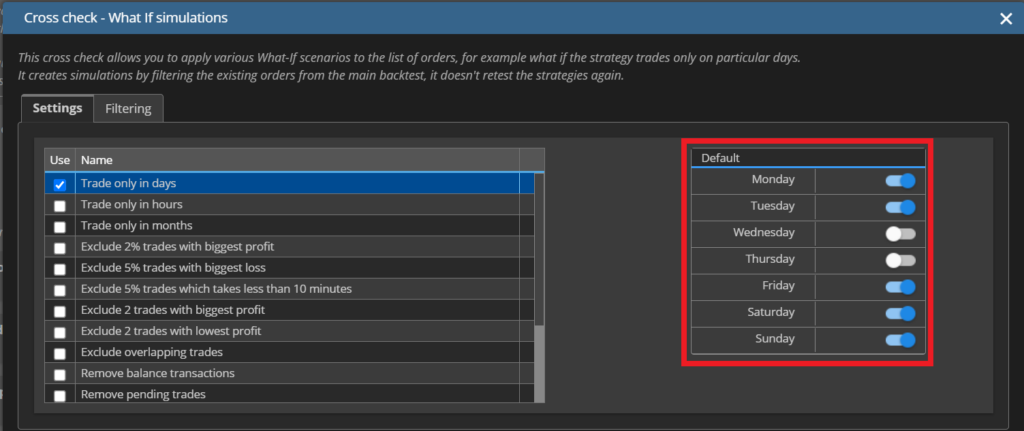This screenshot has height=431, width=1024.
Task: Turn off the Sunday switch
Action: coord(900,340)
